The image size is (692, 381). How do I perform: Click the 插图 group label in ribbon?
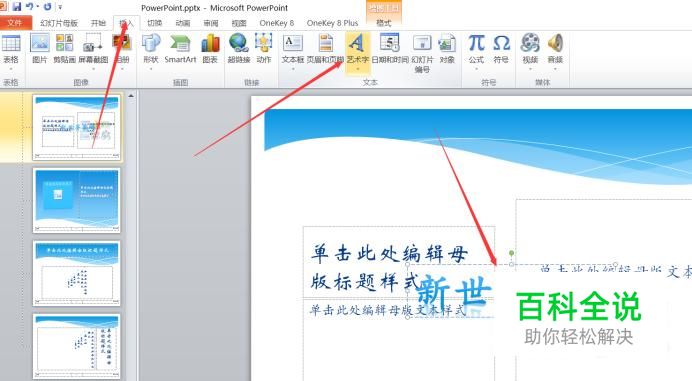(181, 82)
